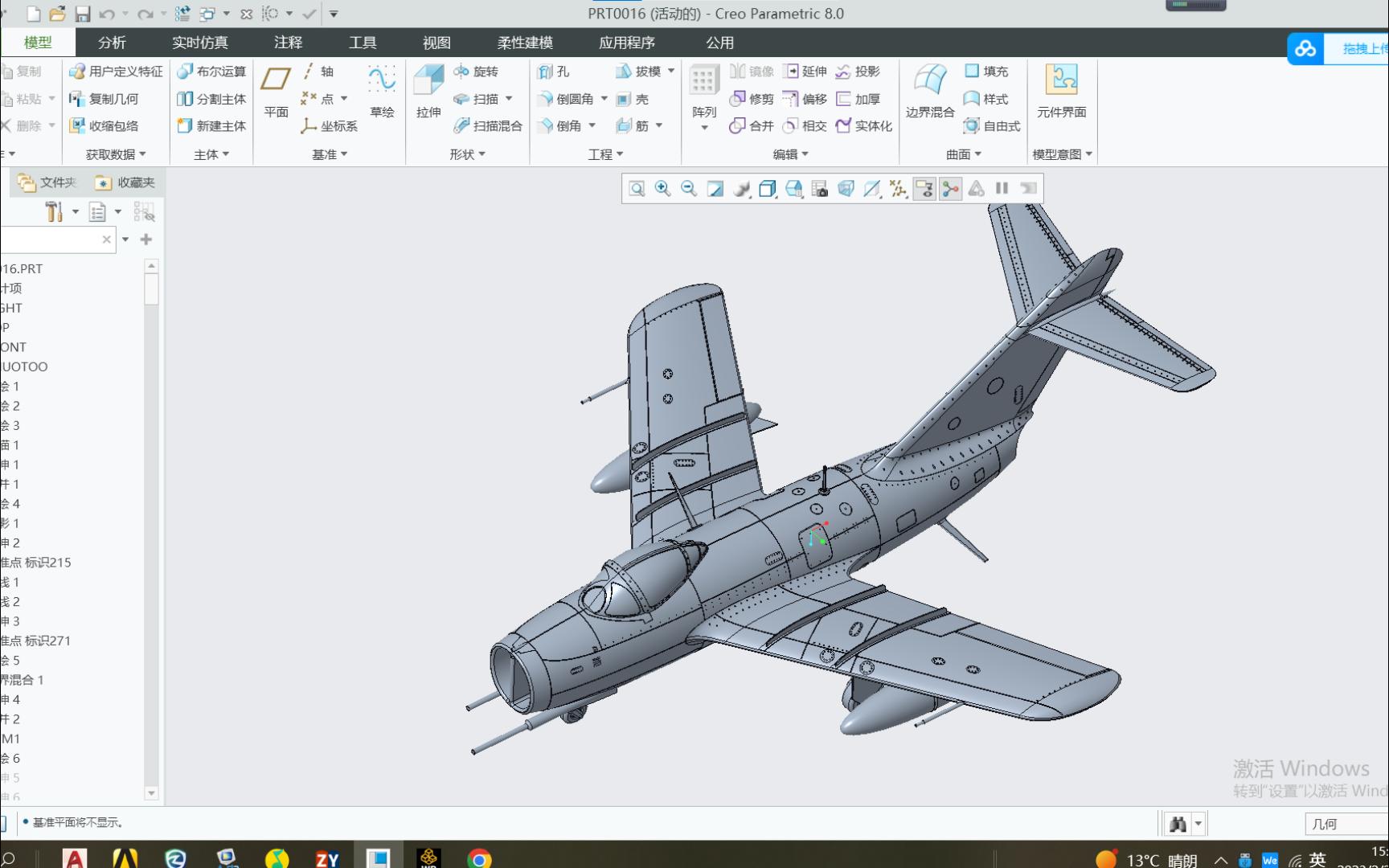Zoom out with the magnifier minus icon
This screenshot has width=1389, height=868.
(x=689, y=189)
